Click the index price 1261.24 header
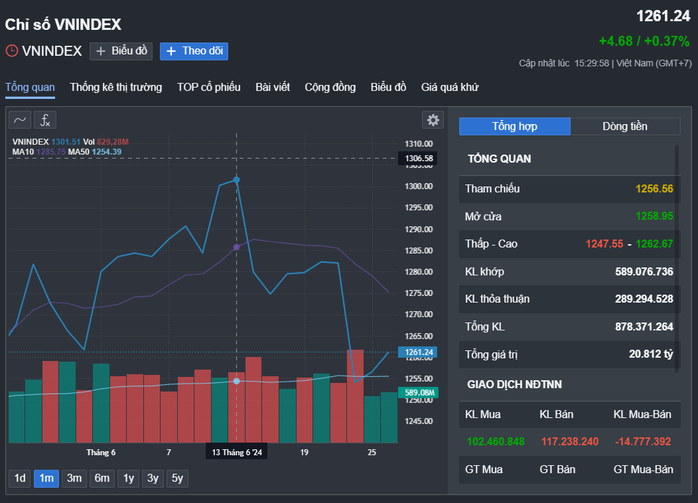Image resolution: width=698 pixels, height=503 pixels. [663, 16]
